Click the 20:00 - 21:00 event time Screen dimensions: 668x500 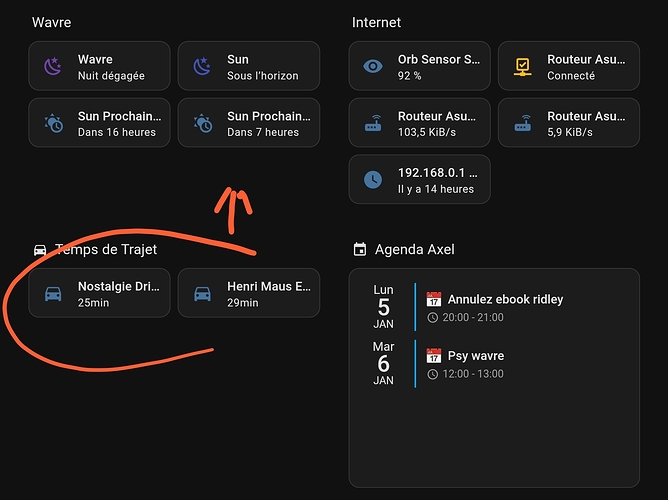(x=473, y=318)
